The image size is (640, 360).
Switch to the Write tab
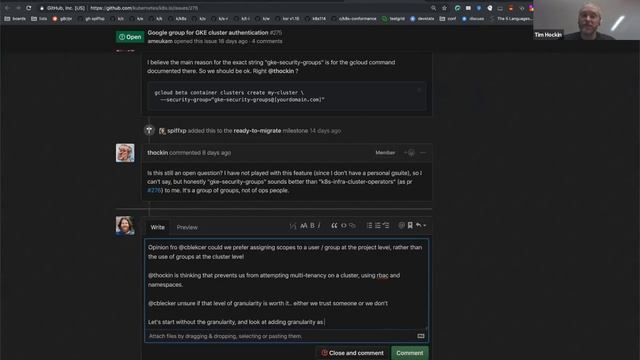pyautogui.click(x=158, y=227)
